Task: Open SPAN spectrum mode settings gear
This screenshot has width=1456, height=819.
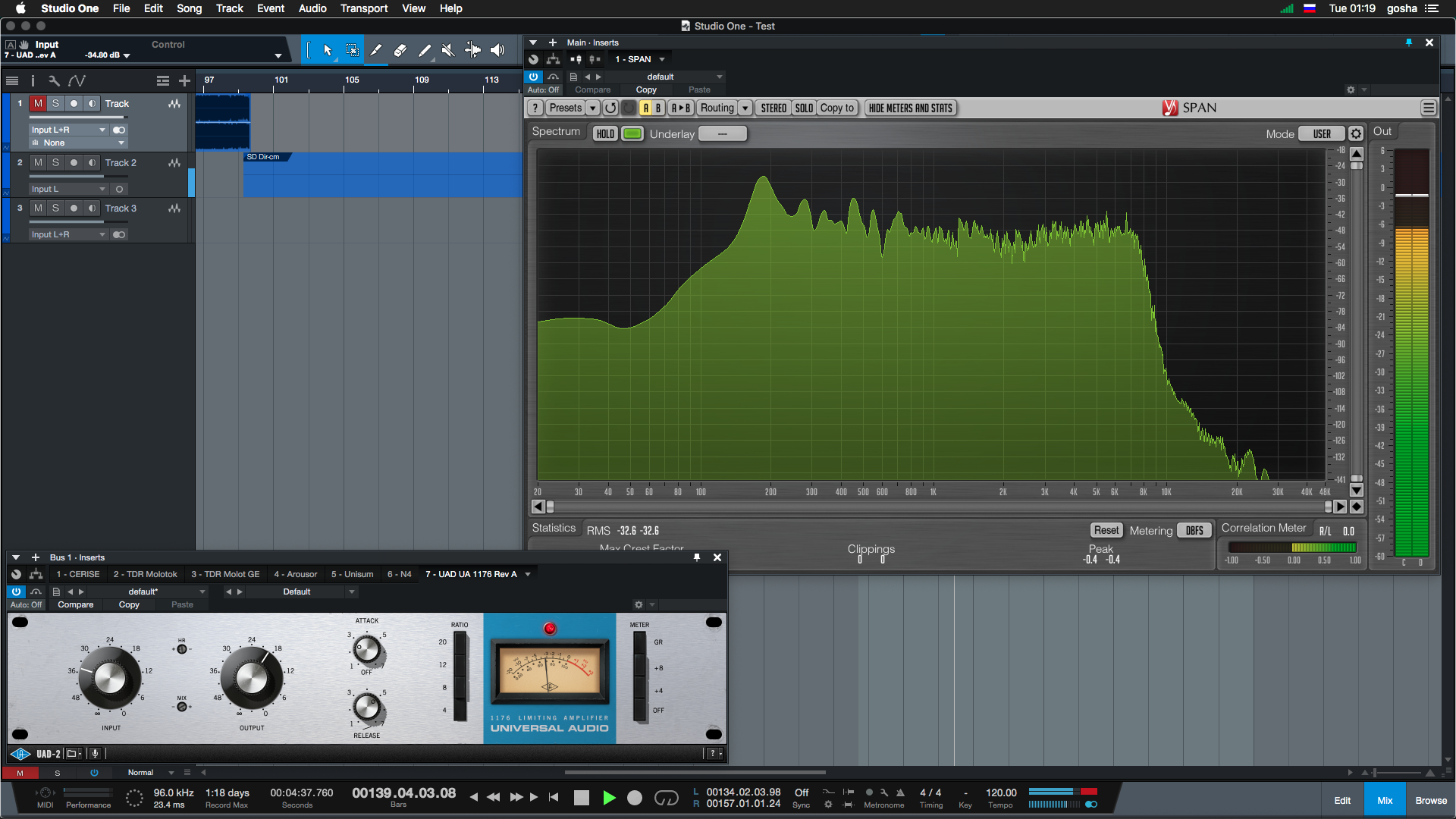Action: point(1356,134)
